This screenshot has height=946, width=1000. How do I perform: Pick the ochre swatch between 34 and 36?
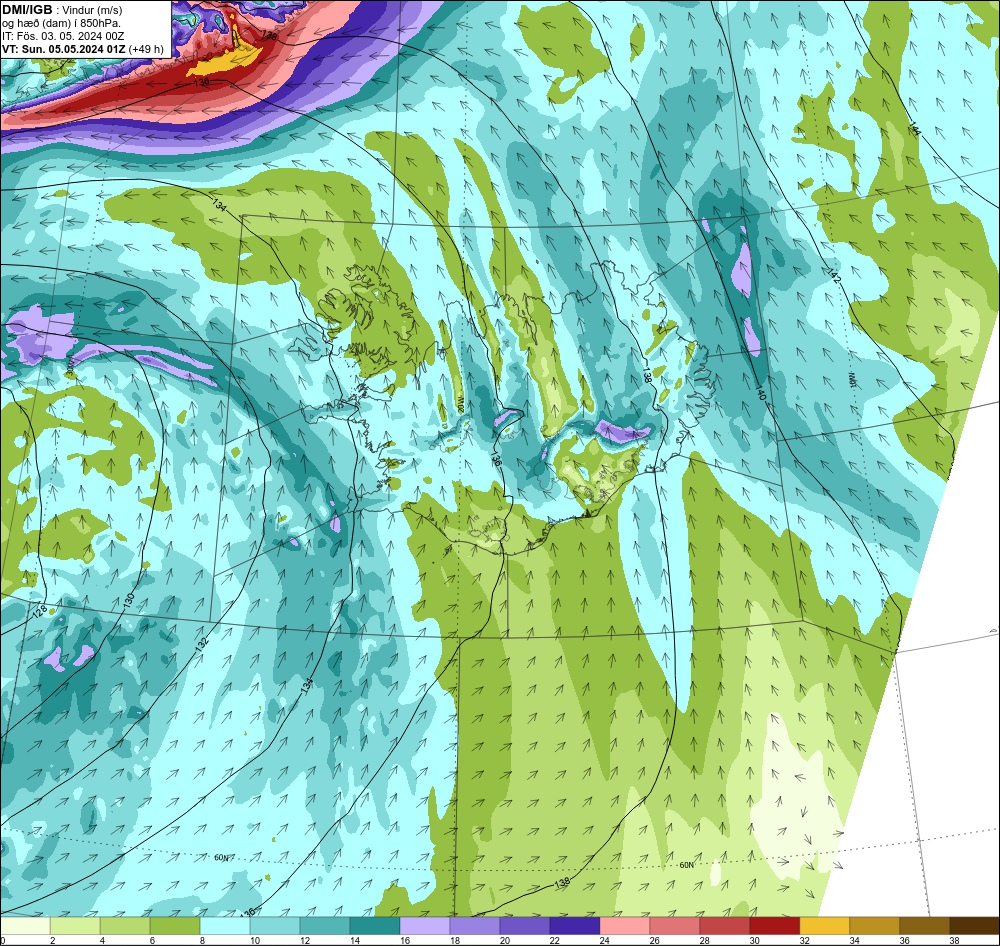[874, 926]
